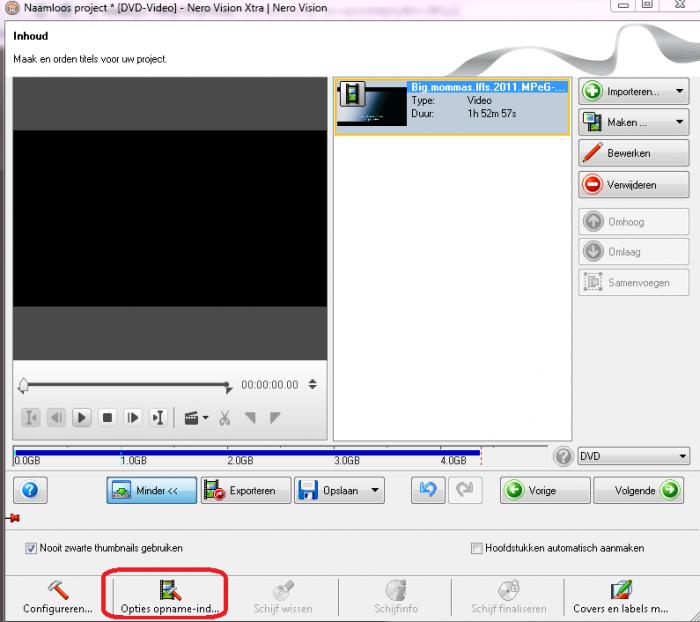Screen dimensions: 700x622
Task: Jump to the start of the video
Action: (x=31, y=418)
